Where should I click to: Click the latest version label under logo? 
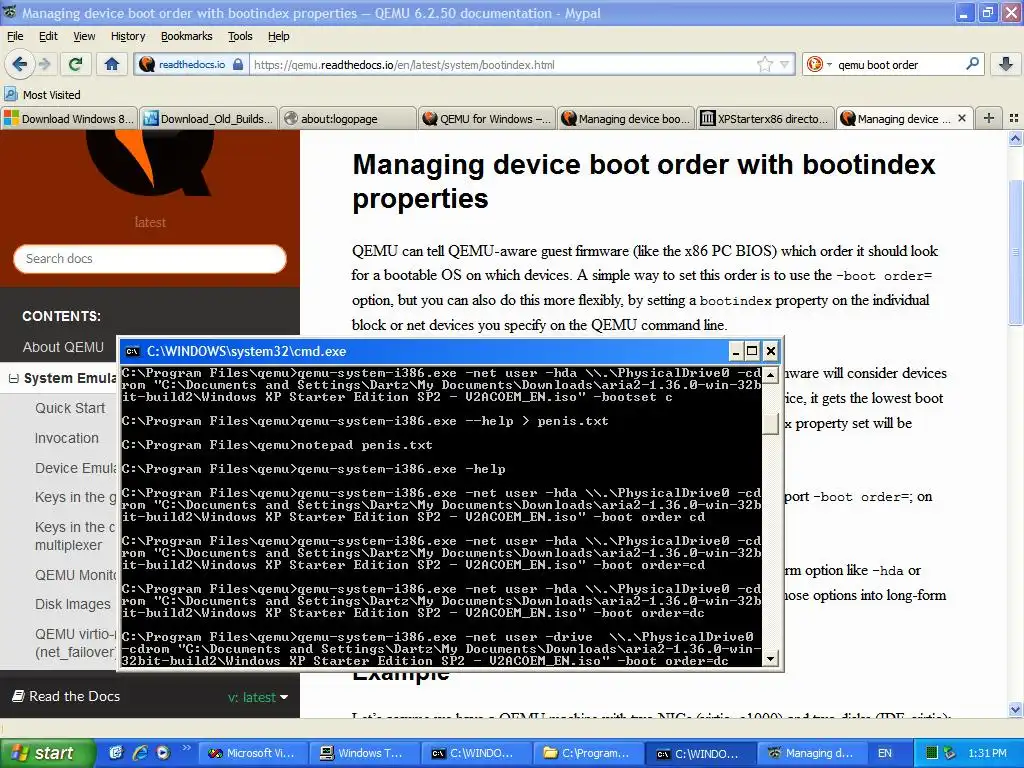click(x=150, y=222)
